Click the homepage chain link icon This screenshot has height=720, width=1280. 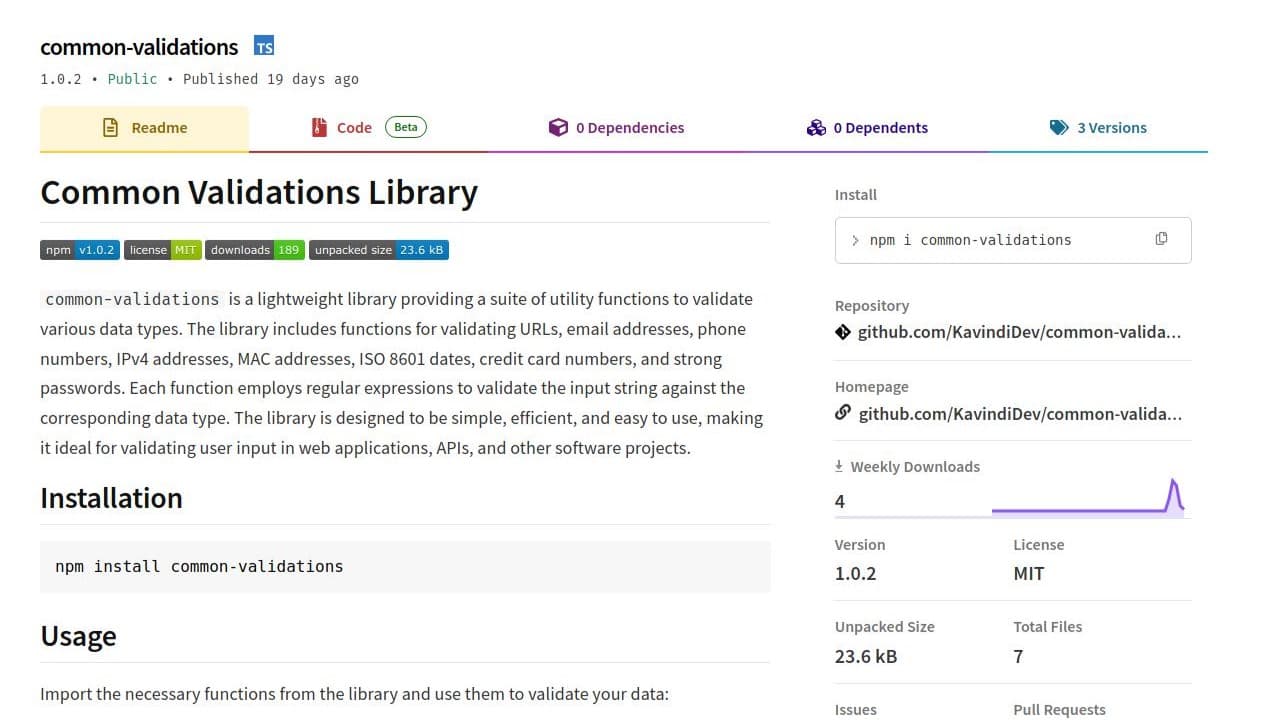pyautogui.click(x=843, y=413)
